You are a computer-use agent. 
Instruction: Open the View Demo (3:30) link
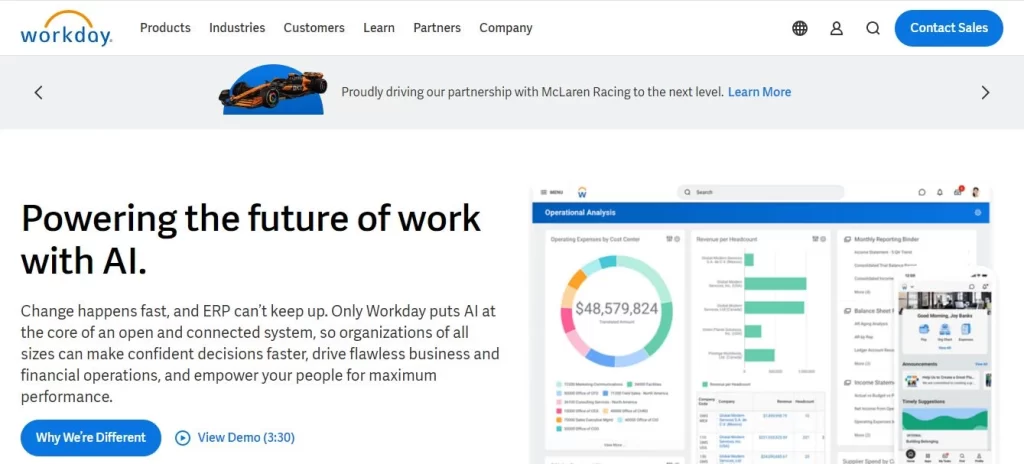coord(236,437)
